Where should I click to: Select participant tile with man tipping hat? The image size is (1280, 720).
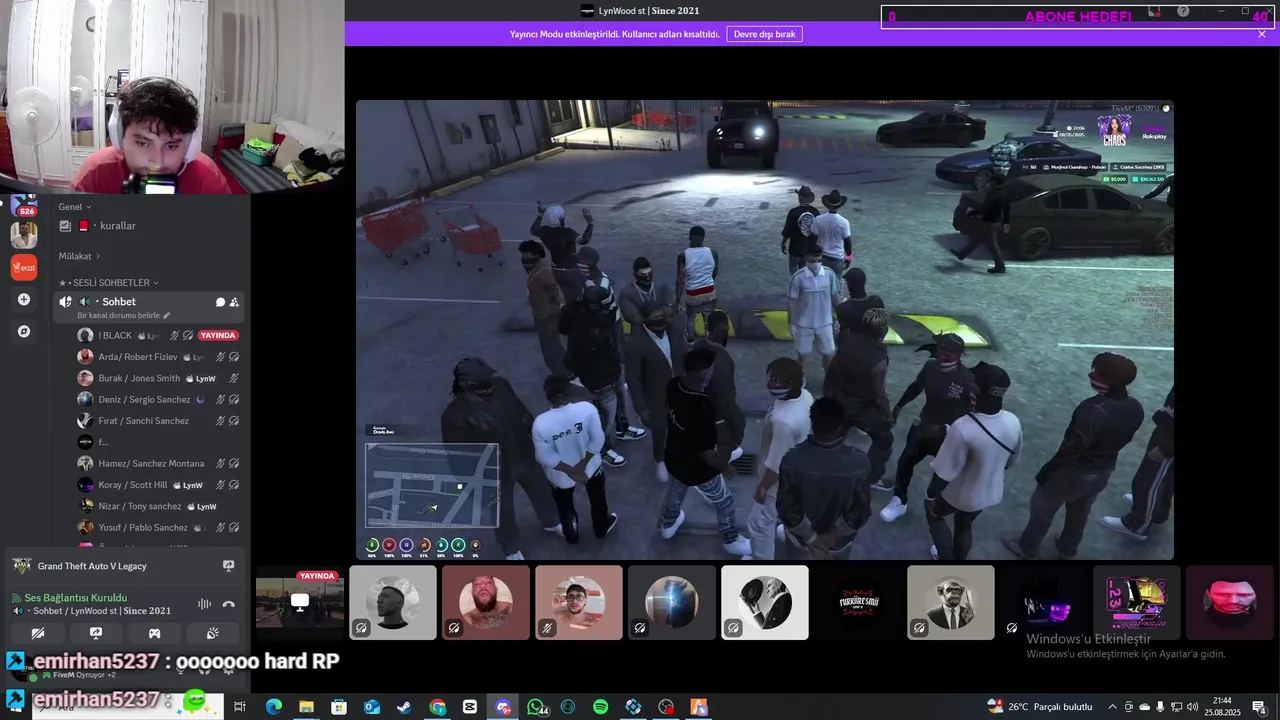(x=765, y=602)
